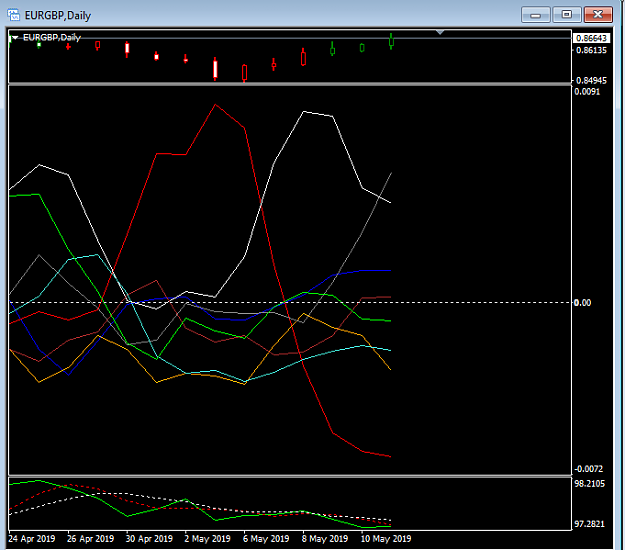Click the indicator scale value -0.0072
Viewport: 625px width, 550px height.
588,469
